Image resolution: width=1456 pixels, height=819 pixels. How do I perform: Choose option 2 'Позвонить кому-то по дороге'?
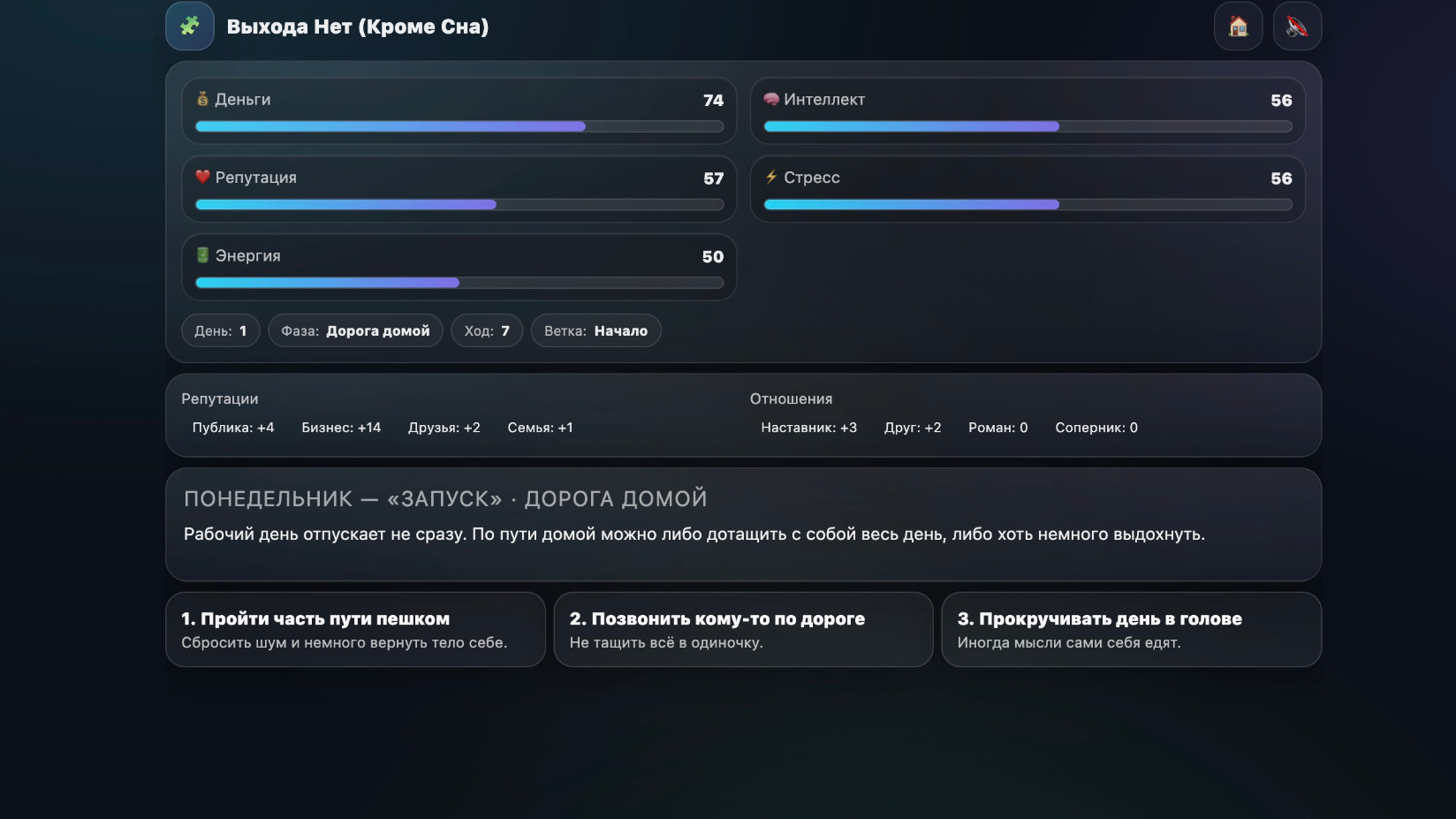tap(743, 629)
